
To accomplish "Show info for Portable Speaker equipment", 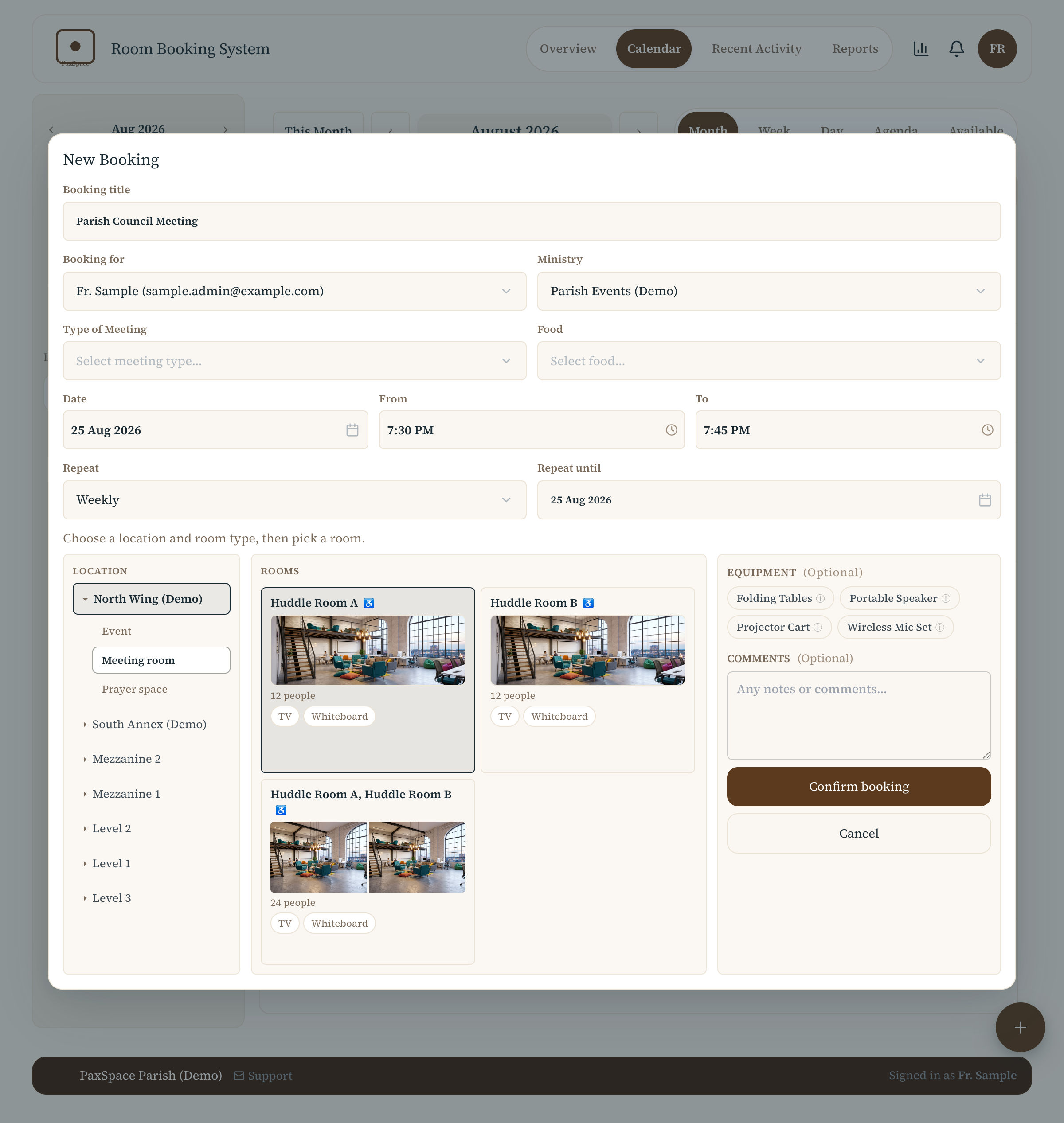I will tap(946, 598).
